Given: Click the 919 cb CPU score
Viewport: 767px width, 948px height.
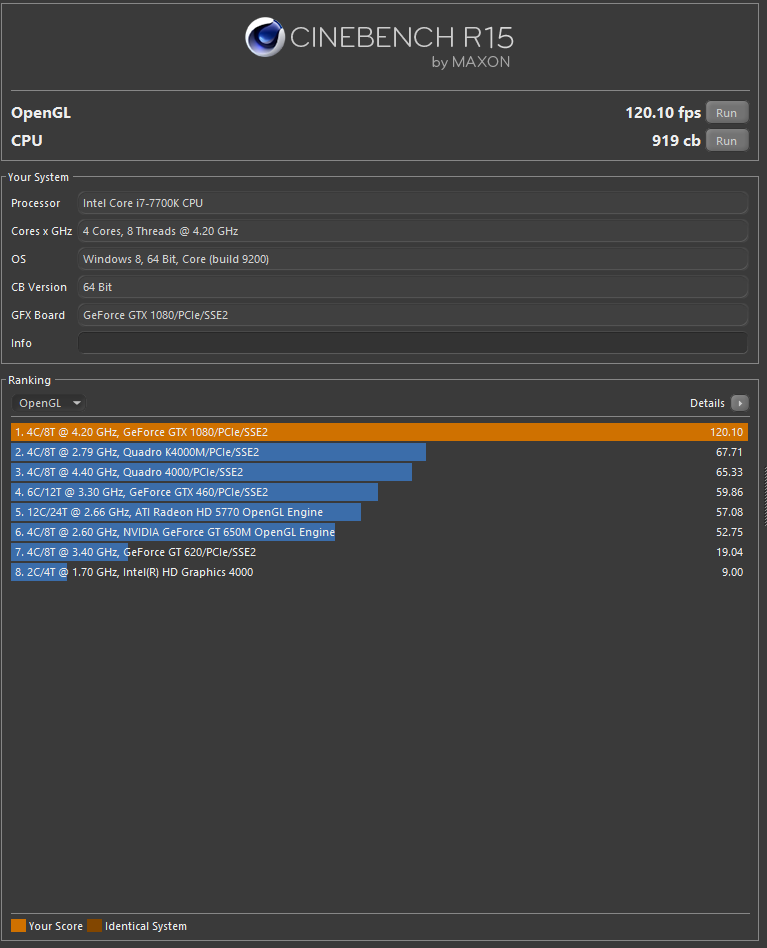Looking at the screenshot, I should tap(676, 140).
